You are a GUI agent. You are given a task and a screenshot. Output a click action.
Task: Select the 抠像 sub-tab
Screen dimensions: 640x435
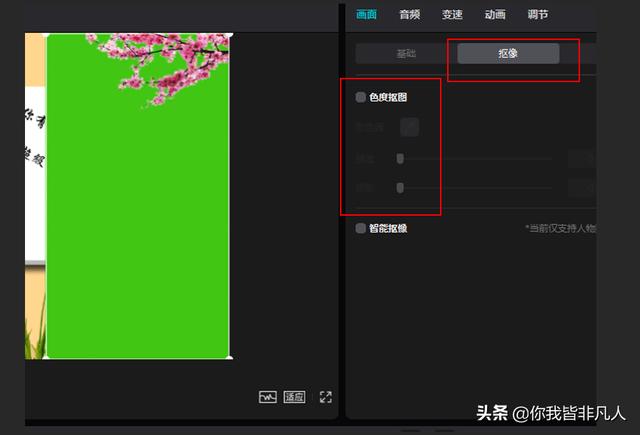[508, 53]
